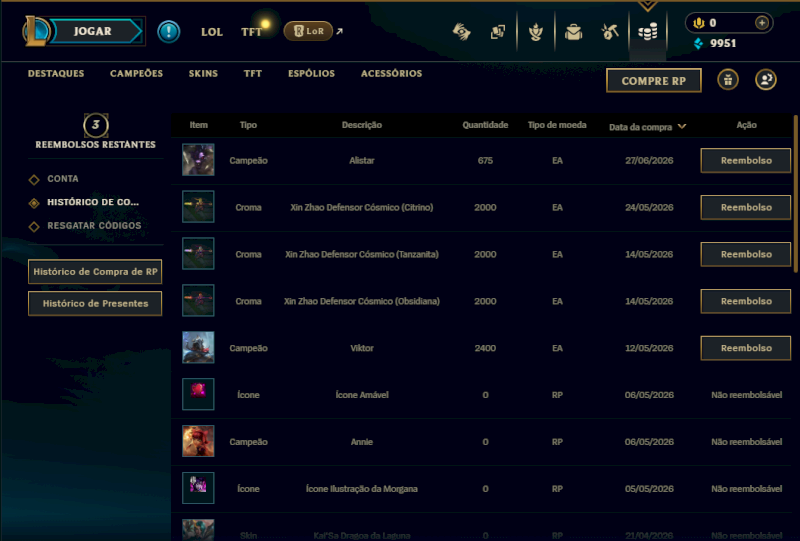
Task: Click the 27/06/2026 purchase date
Action: pos(649,160)
